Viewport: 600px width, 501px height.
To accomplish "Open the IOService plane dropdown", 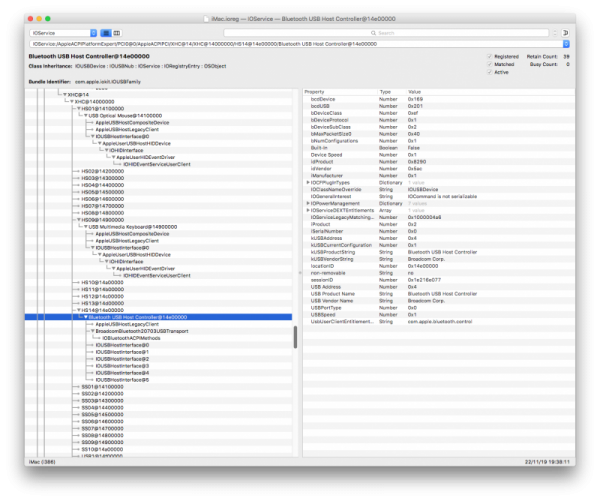I will coord(63,33).
